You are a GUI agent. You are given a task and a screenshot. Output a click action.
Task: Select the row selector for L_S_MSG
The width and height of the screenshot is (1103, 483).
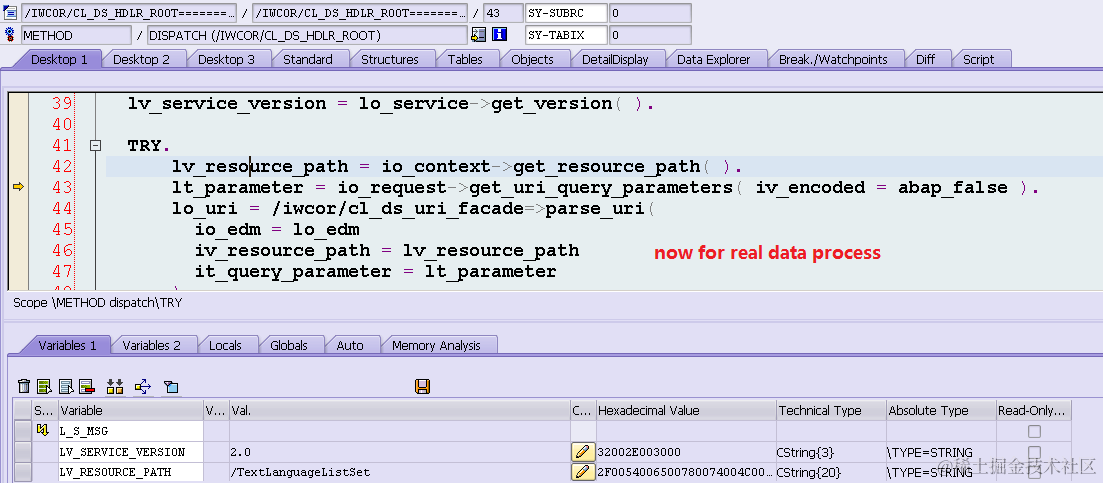[x=23, y=431]
